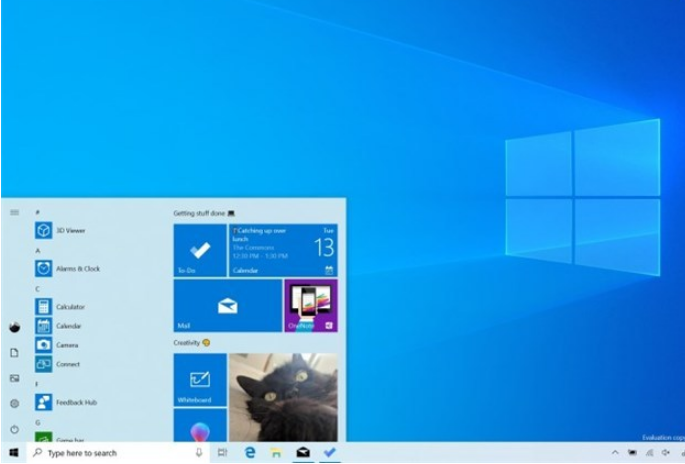The height and width of the screenshot is (464, 685).
Task: Click the '#' letter header in app list
Action: [38, 212]
